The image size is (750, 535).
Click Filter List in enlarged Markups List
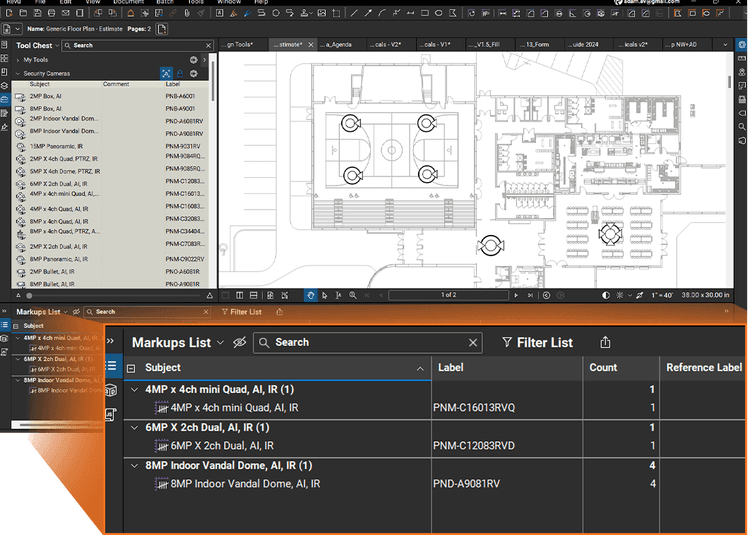point(537,343)
